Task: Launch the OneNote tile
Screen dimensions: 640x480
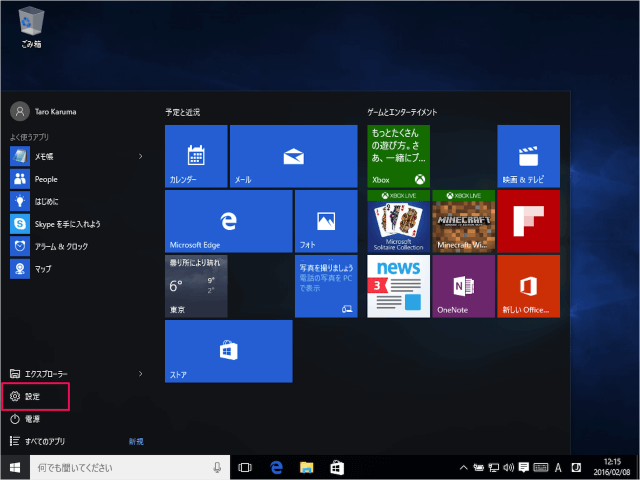Action: [463, 286]
